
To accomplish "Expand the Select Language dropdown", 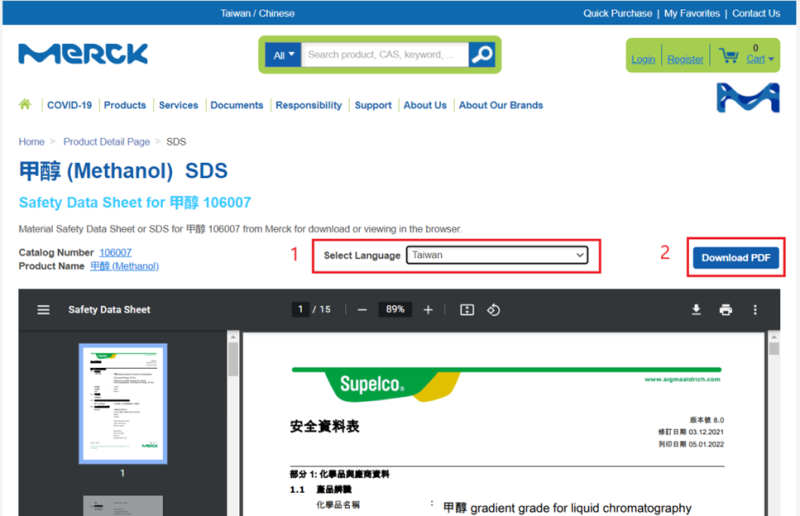I will tap(497, 256).
